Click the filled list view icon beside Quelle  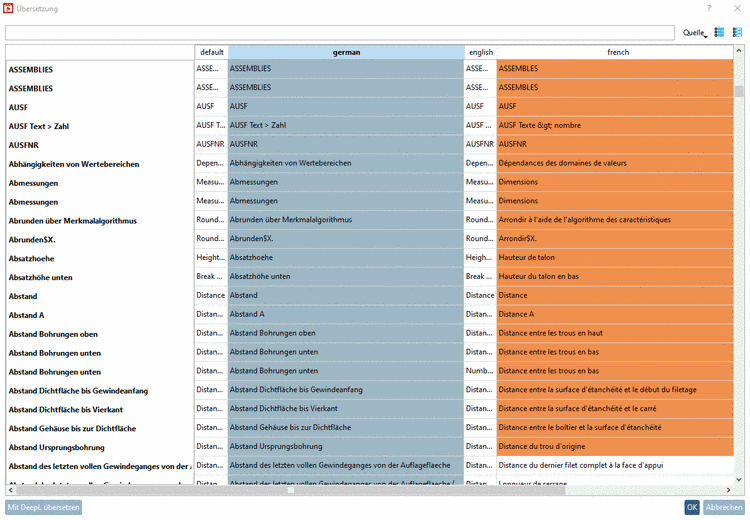pyautogui.click(x=719, y=32)
